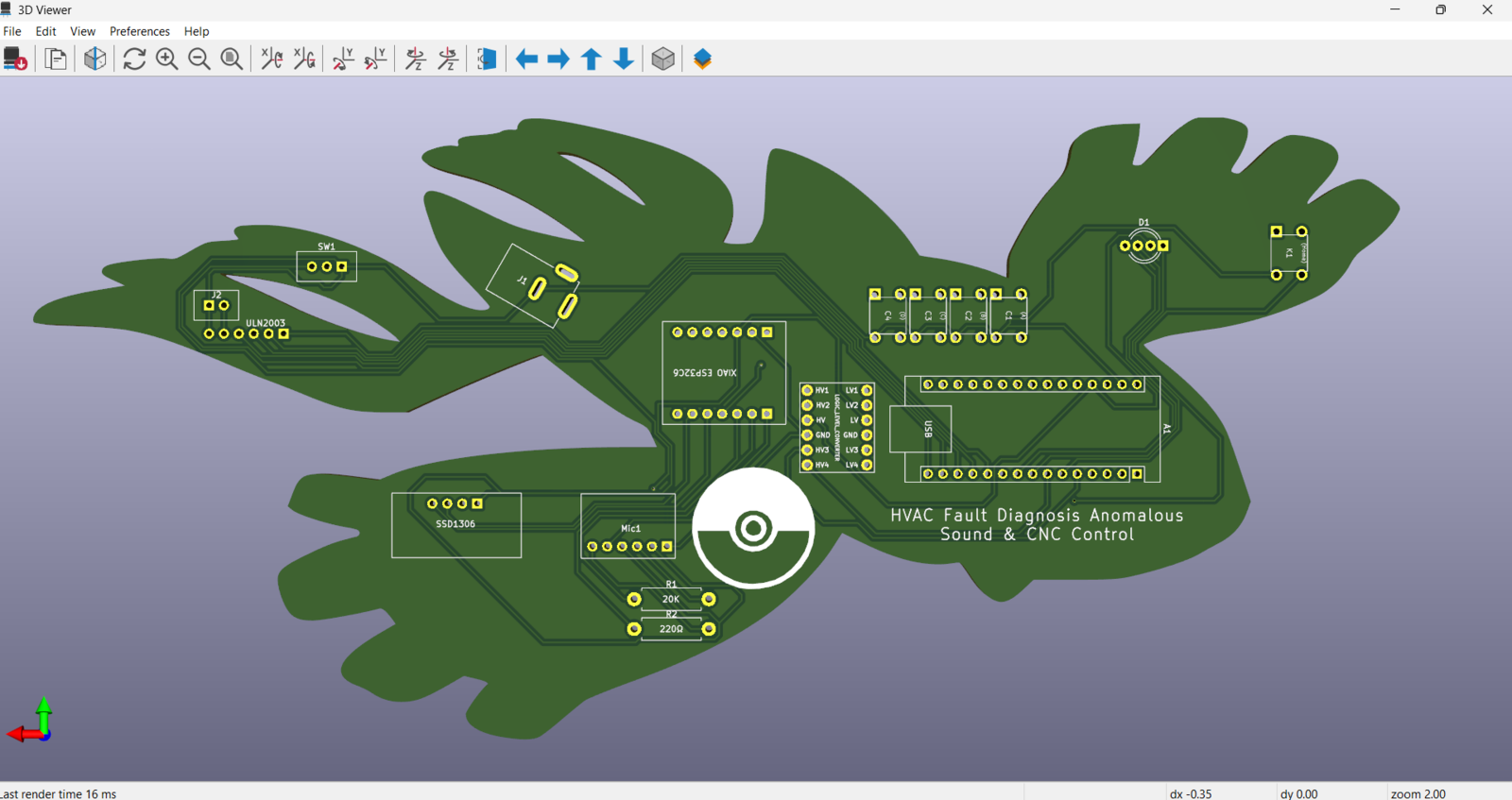Zoom to fit board in view
This screenshot has width=1512, height=800.
(232, 60)
